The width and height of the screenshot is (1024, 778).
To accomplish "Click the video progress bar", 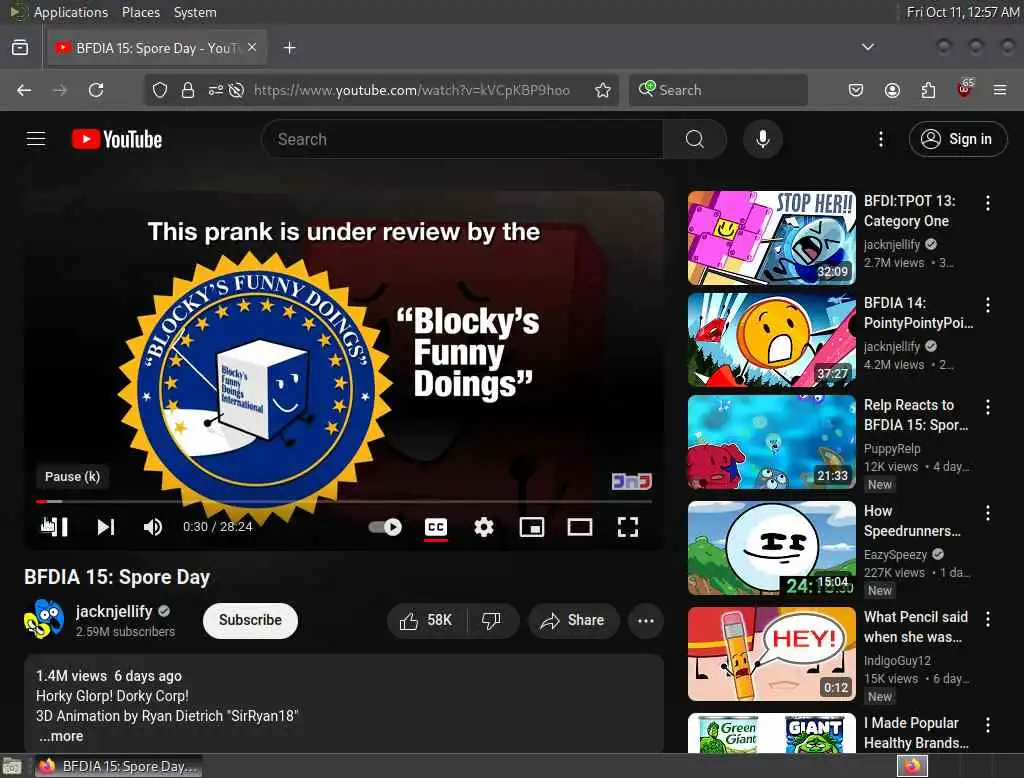I will coord(344,502).
